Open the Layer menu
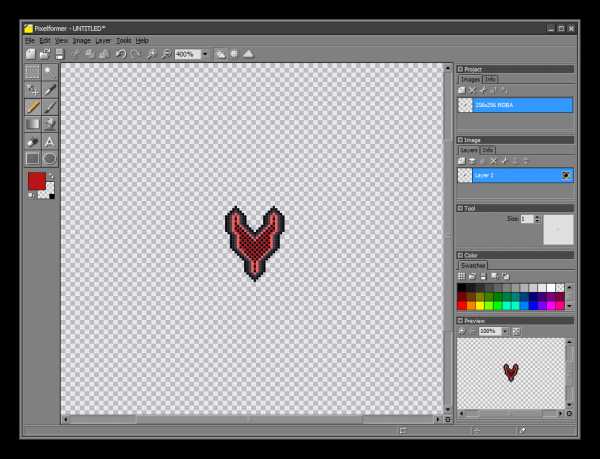 click(x=103, y=41)
